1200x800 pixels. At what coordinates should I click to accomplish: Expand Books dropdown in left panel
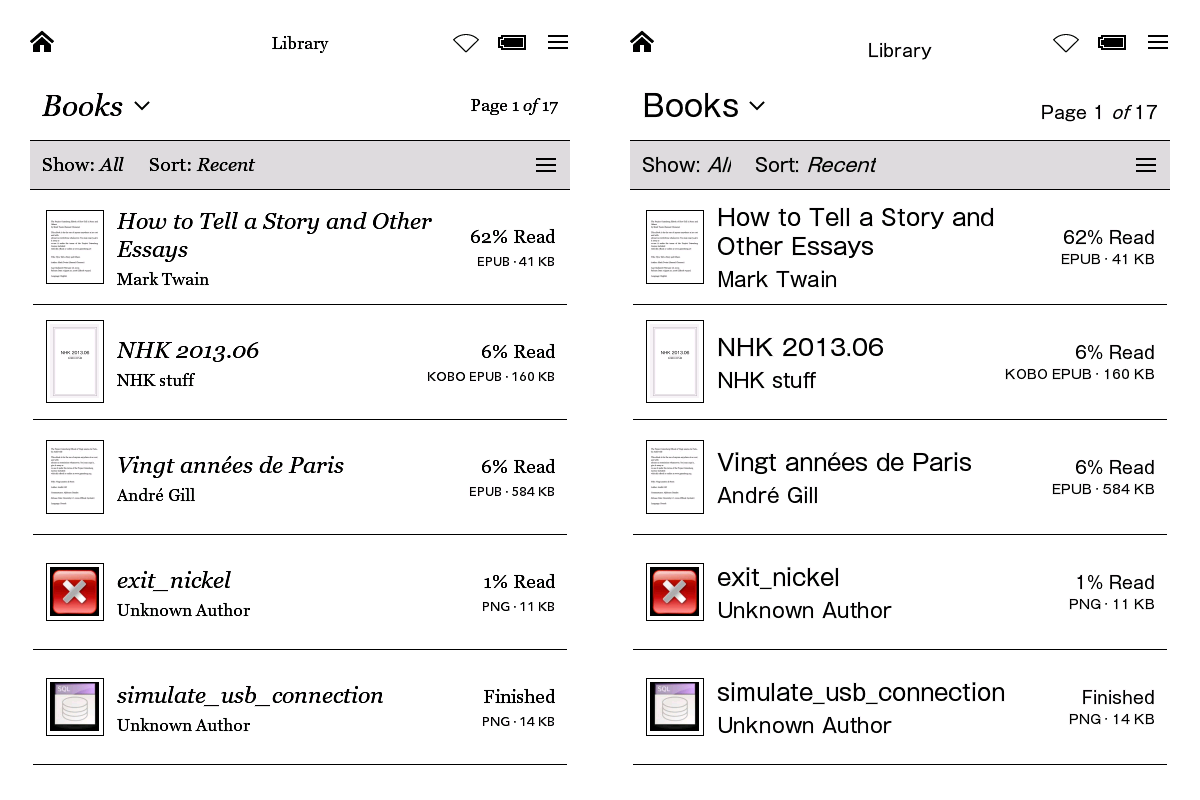(x=97, y=106)
